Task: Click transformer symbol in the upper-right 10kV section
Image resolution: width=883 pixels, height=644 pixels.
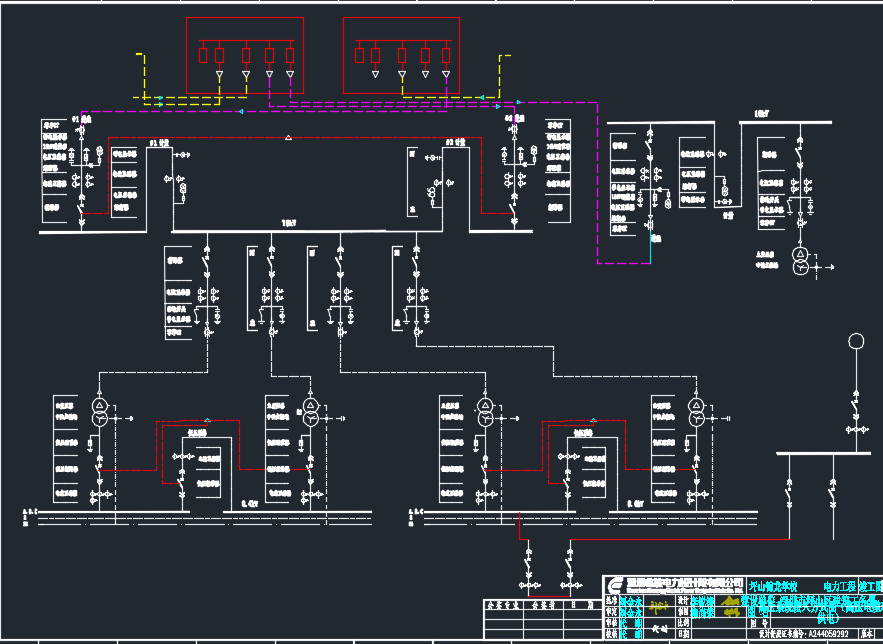Action: [x=800, y=261]
